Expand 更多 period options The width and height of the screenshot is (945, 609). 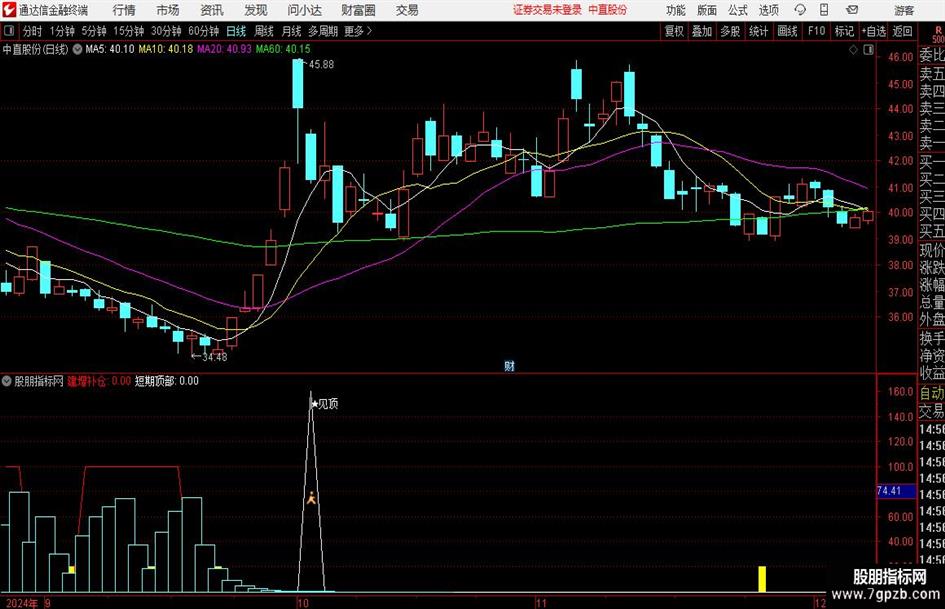coord(358,31)
